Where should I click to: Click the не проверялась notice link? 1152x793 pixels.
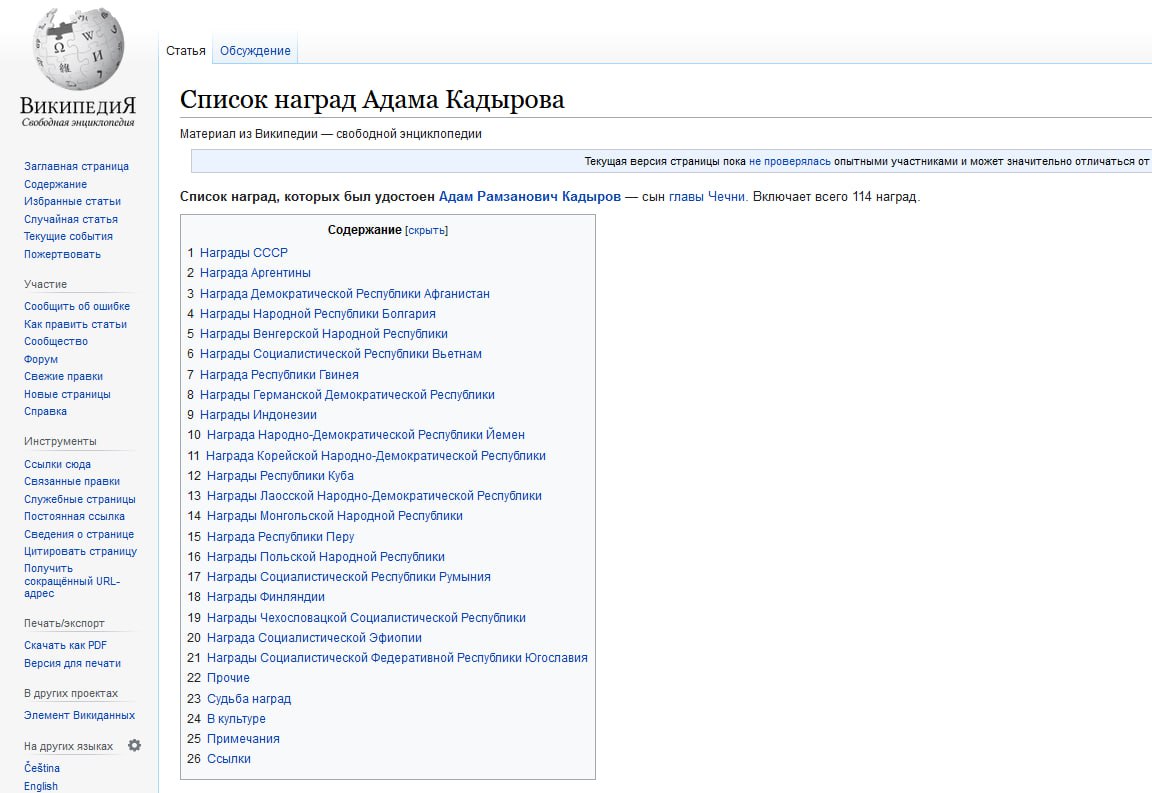point(789,161)
